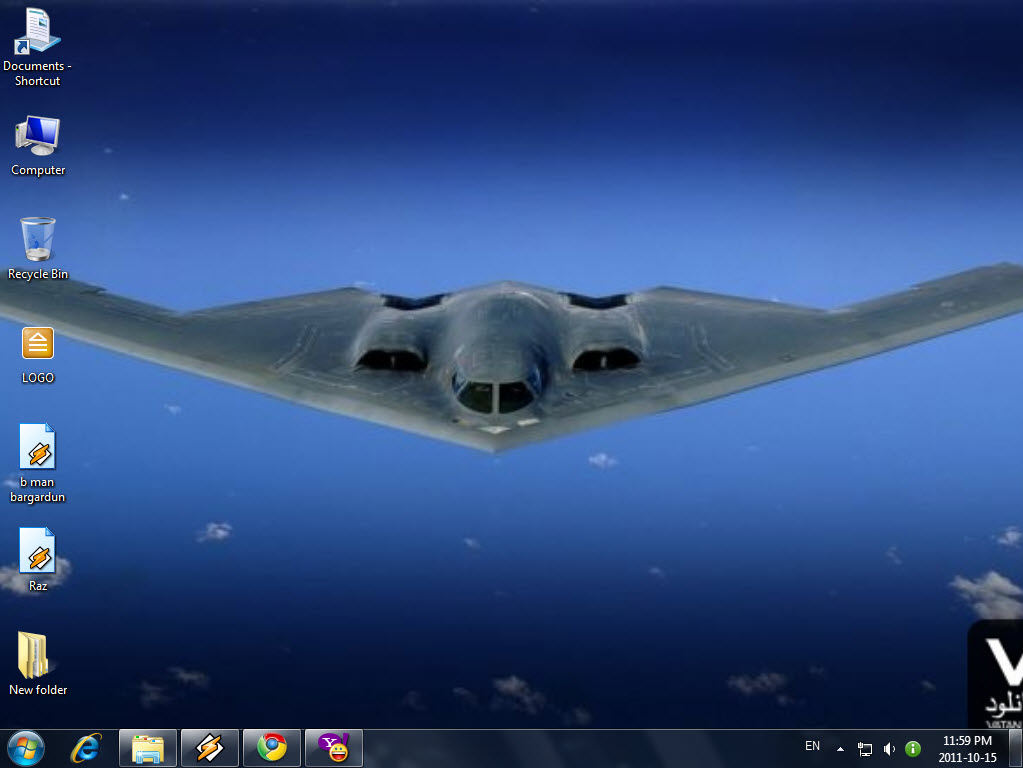Open Winamp from the taskbar

[210, 748]
